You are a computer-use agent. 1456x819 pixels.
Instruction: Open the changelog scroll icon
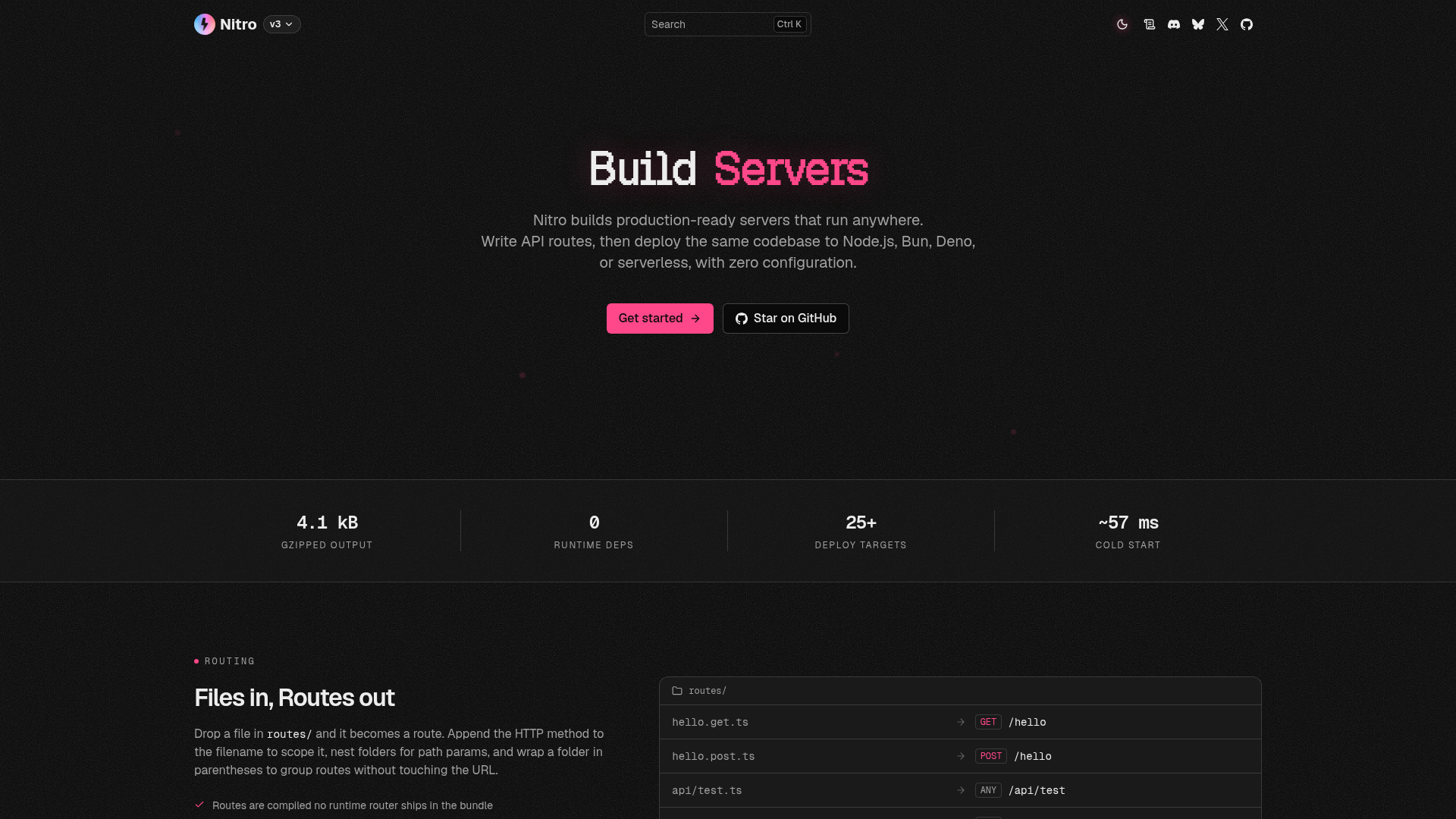click(x=1150, y=24)
